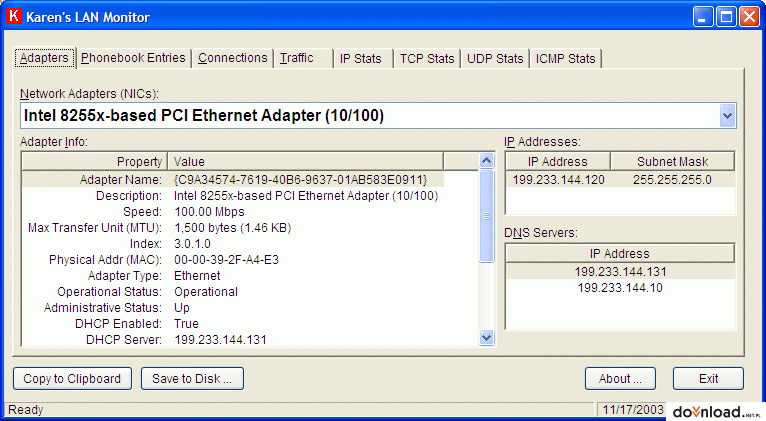View the UDP Stats tab
This screenshot has height=421, width=766.
[495, 59]
